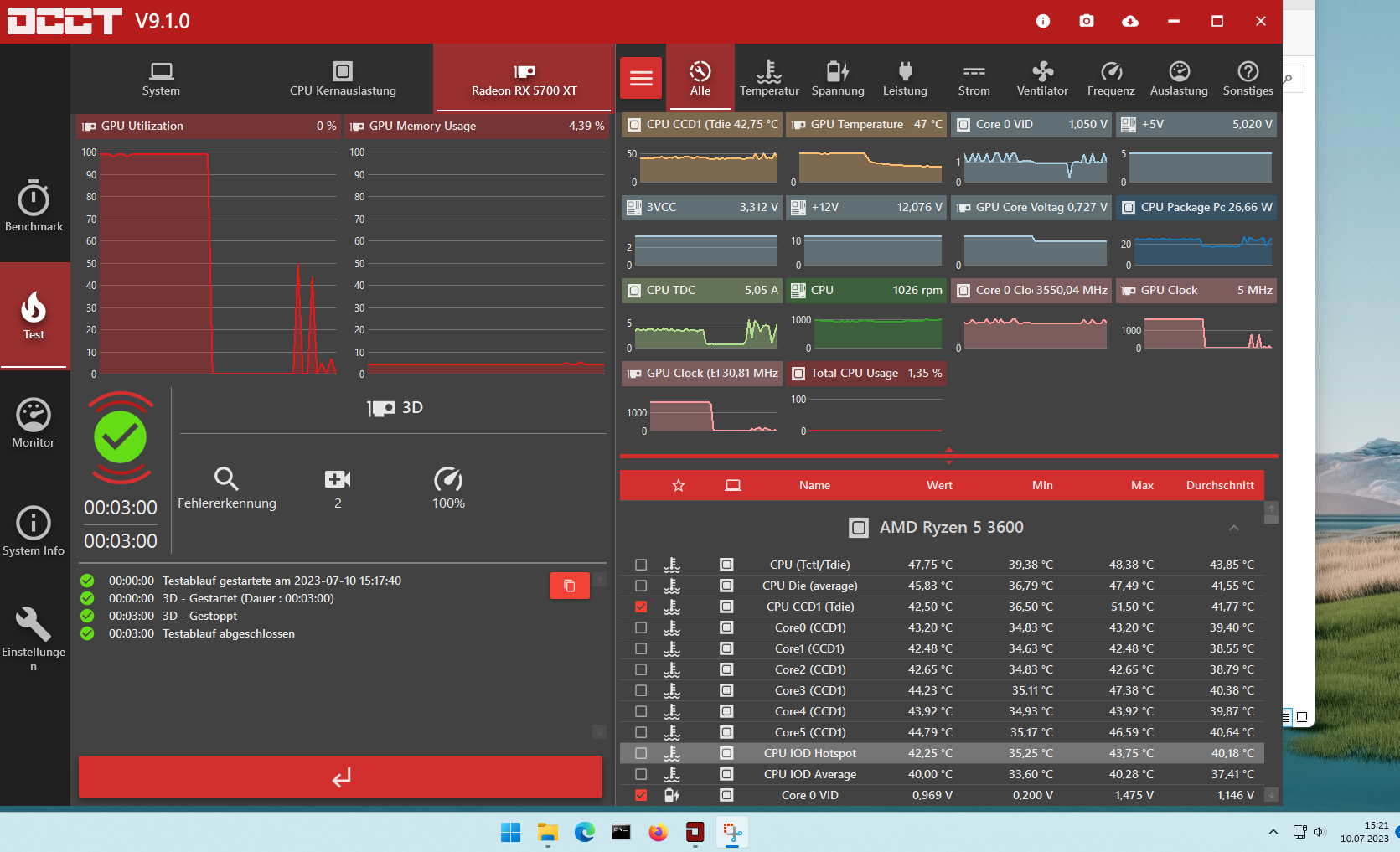Click the 'Testablauf abgeschlossen' log entry
Viewport: 1400px width, 852px height.
click(x=229, y=633)
